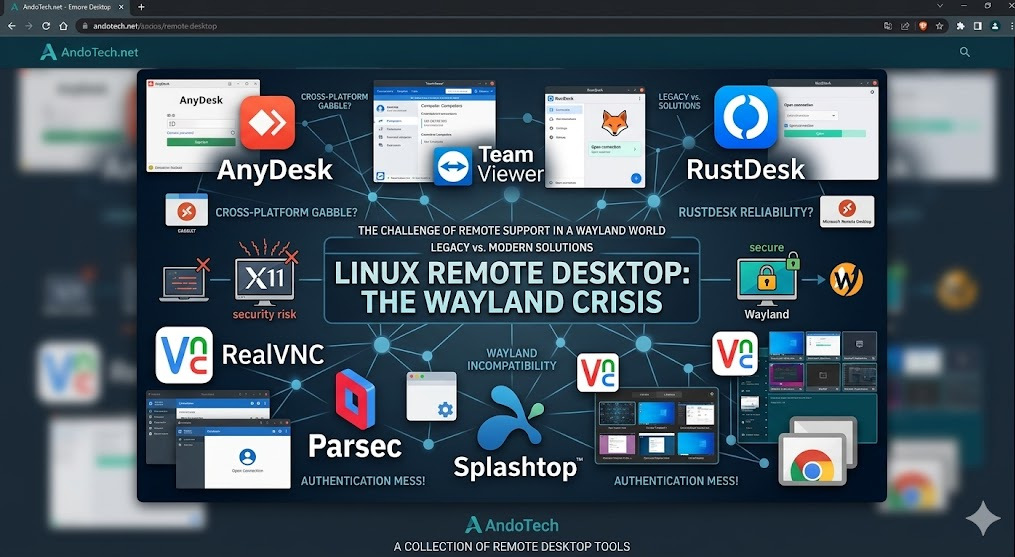This screenshot has height=557, width=1015.
Task: Click the blue plus button in fox window
Action: click(x=636, y=178)
